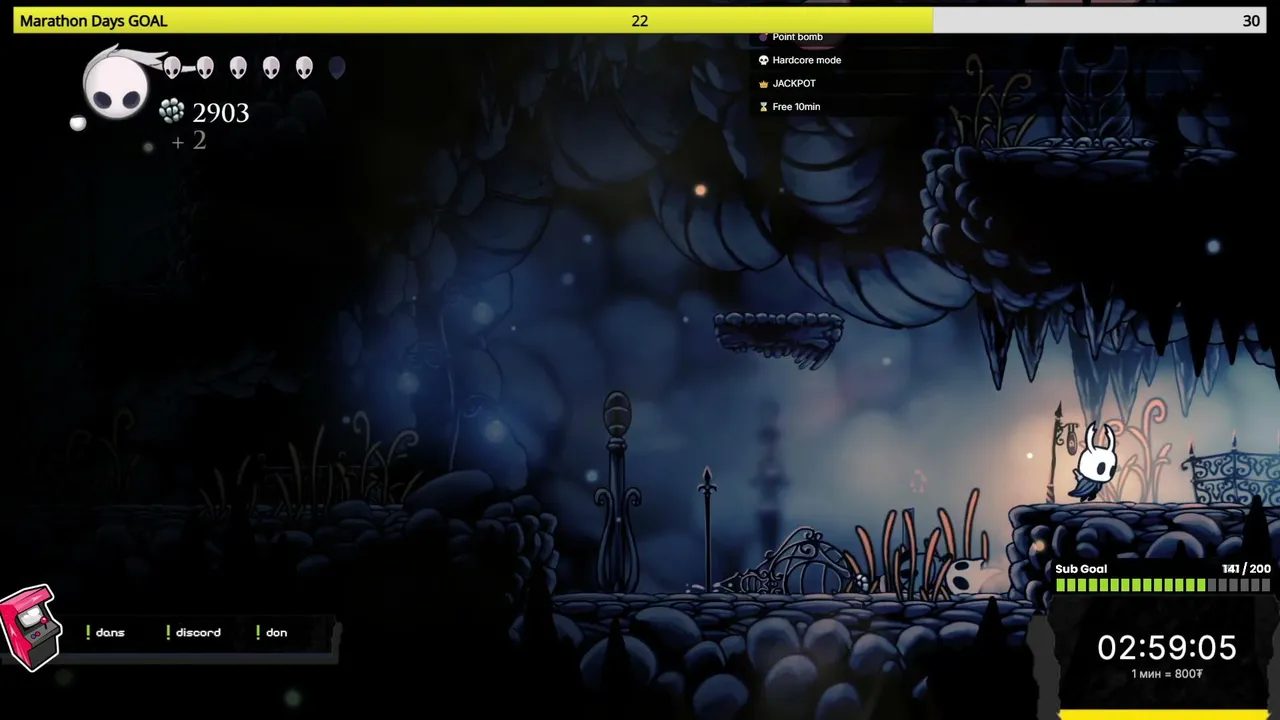Viewport: 1280px width, 720px height.
Task: Click the Sub Goal label
Action: click(1081, 569)
